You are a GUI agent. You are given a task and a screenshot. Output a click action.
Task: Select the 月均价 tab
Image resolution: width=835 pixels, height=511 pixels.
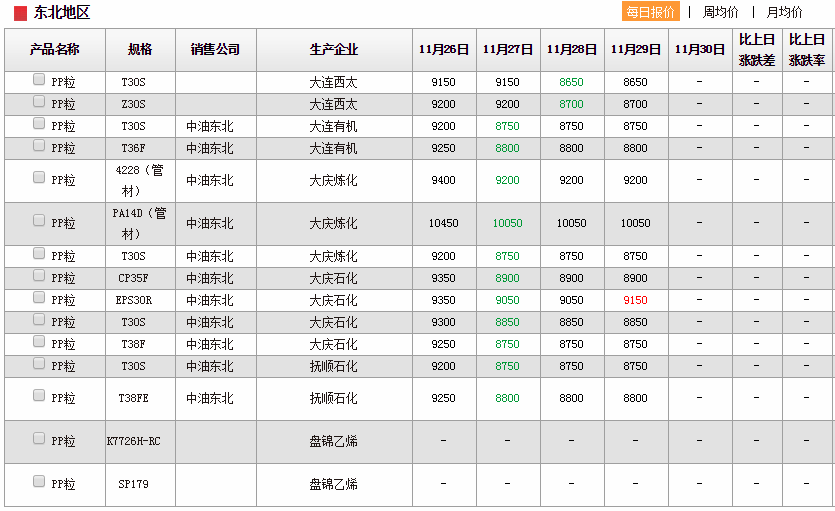click(x=784, y=12)
